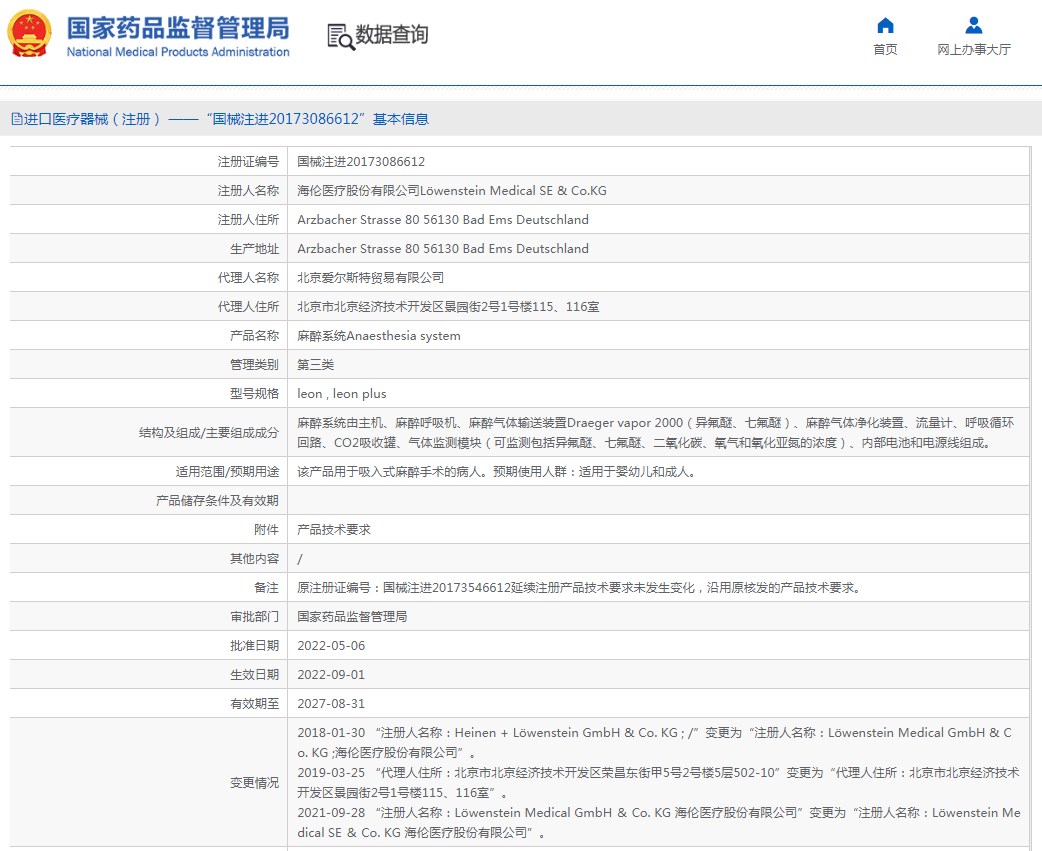Viewport: 1042px width, 851px height.
Task: Click 数据查询 heading text
Action: (x=392, y=34)
